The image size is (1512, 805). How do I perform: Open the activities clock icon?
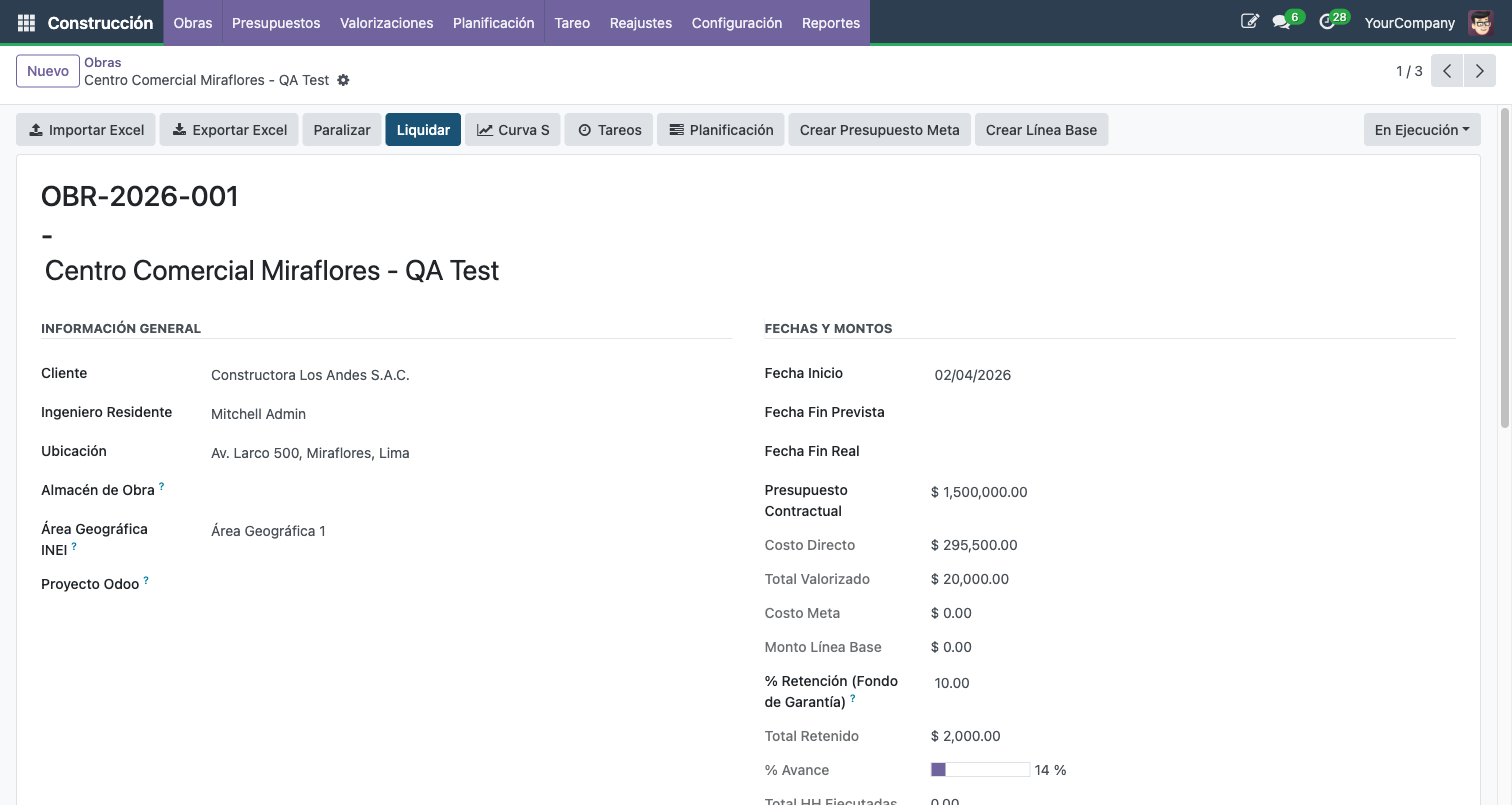pos(1327,22)
